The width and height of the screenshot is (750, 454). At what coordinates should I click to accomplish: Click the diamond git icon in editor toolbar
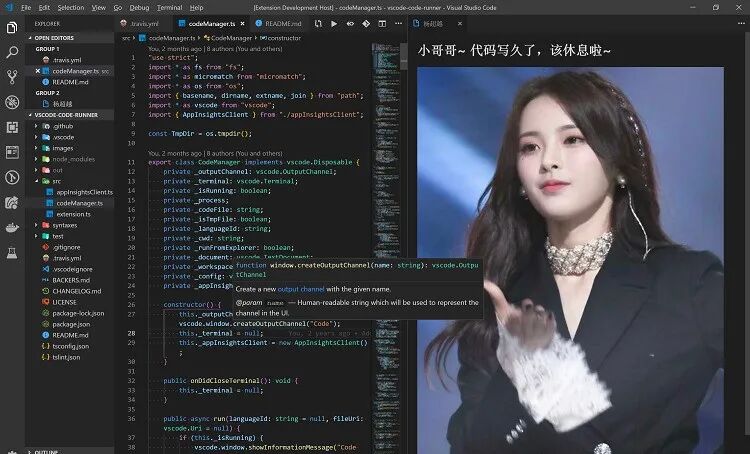366,23
